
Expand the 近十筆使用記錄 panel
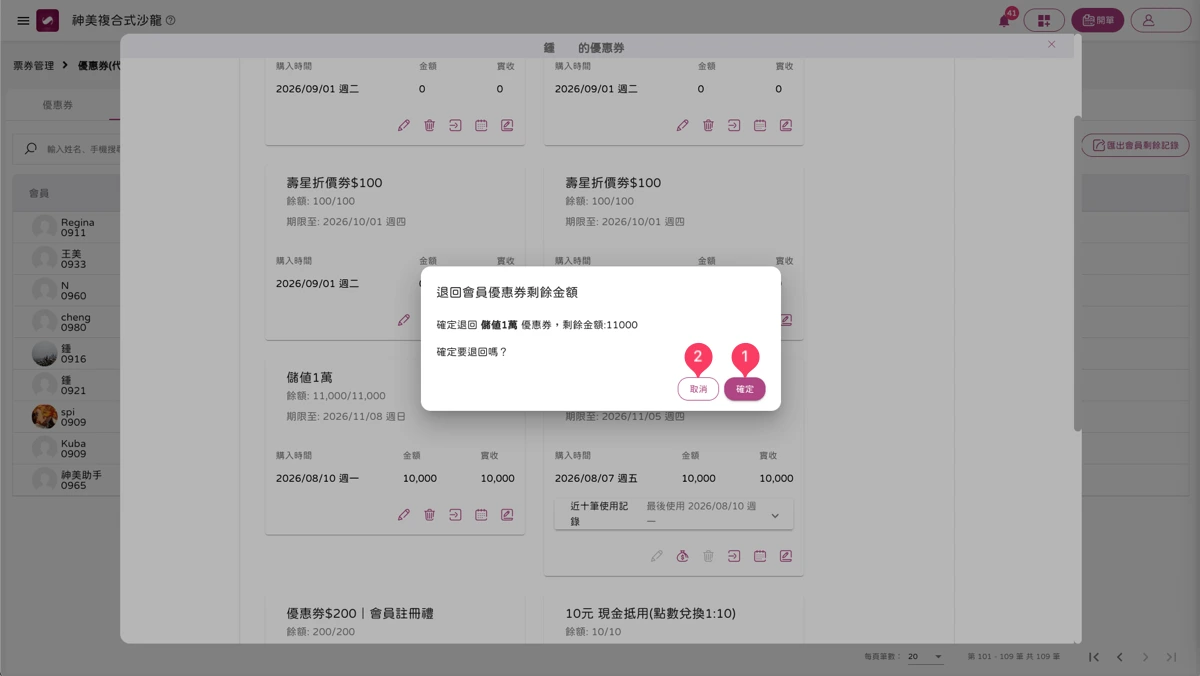[x=674, y=514]
